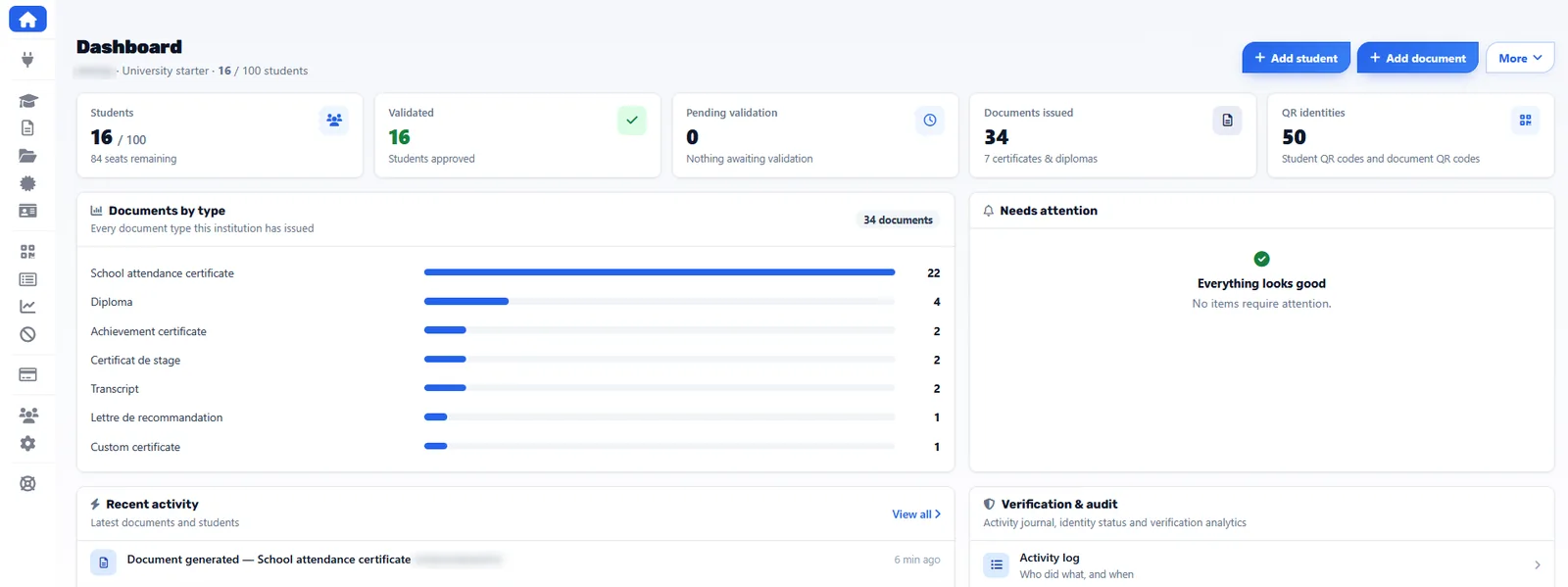Click the Nothing awaiting validation text
This screenshot has height=587, width=1568.
pyautogui.click(x=750, y=159)
